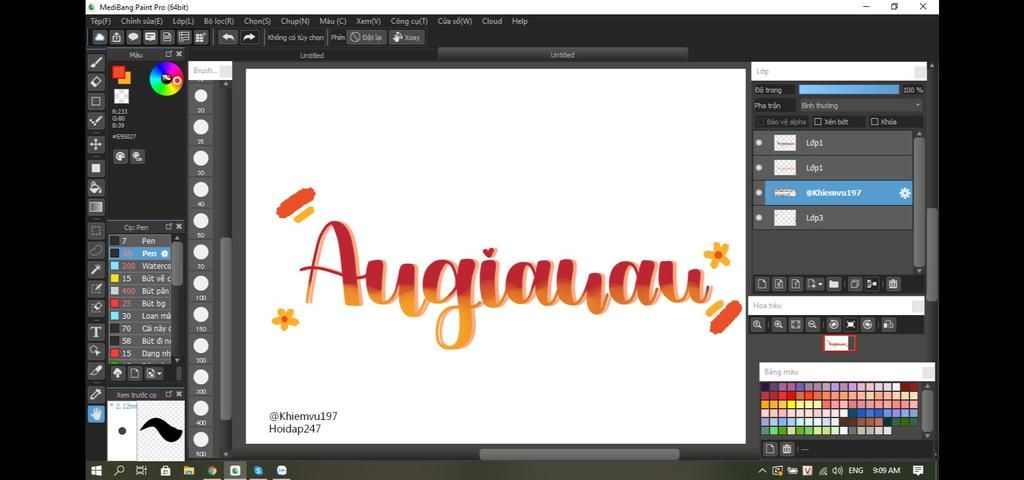Toggle the Bảo vệ alpha checkbox
Screen dimensions: 1024x480
click(760, 122)
